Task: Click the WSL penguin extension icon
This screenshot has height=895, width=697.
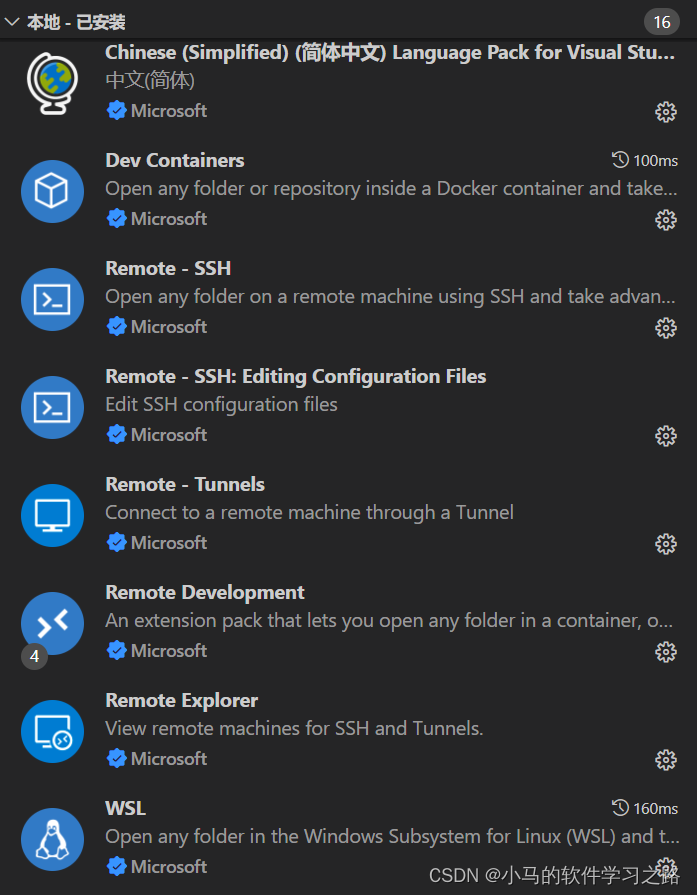Action: (52, 839)
